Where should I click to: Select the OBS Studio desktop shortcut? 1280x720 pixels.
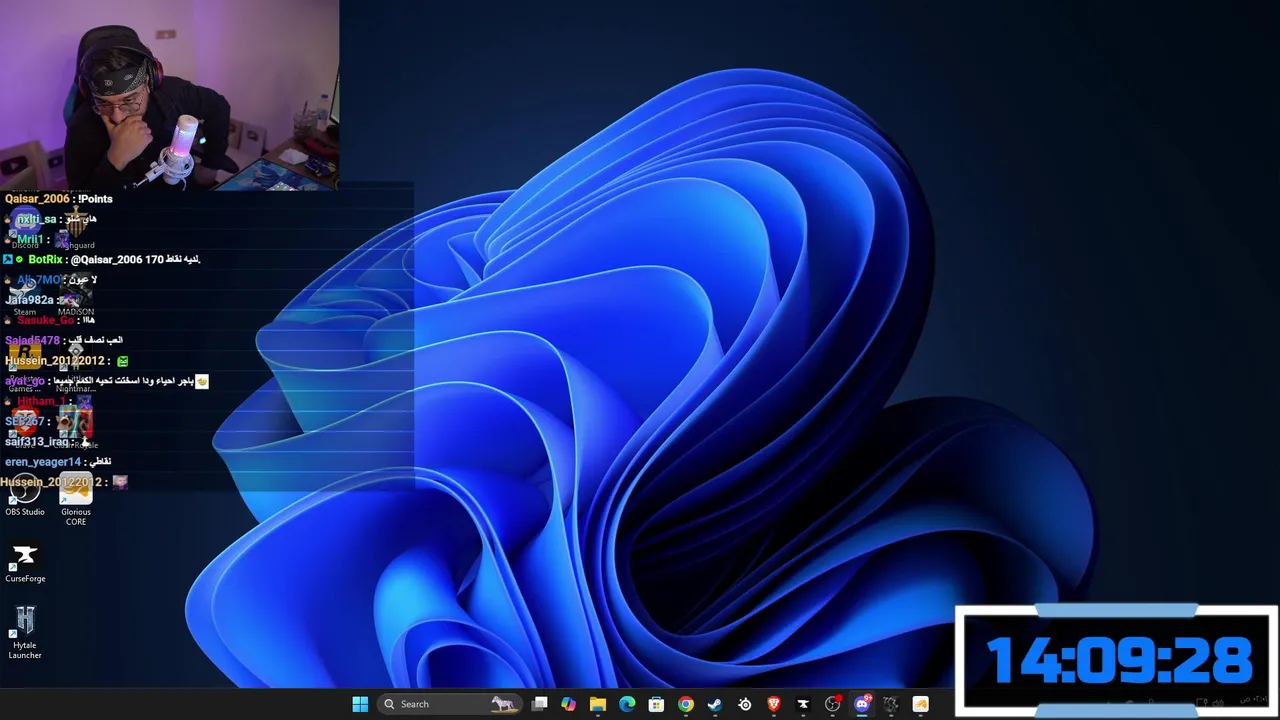tap(25, 495)
